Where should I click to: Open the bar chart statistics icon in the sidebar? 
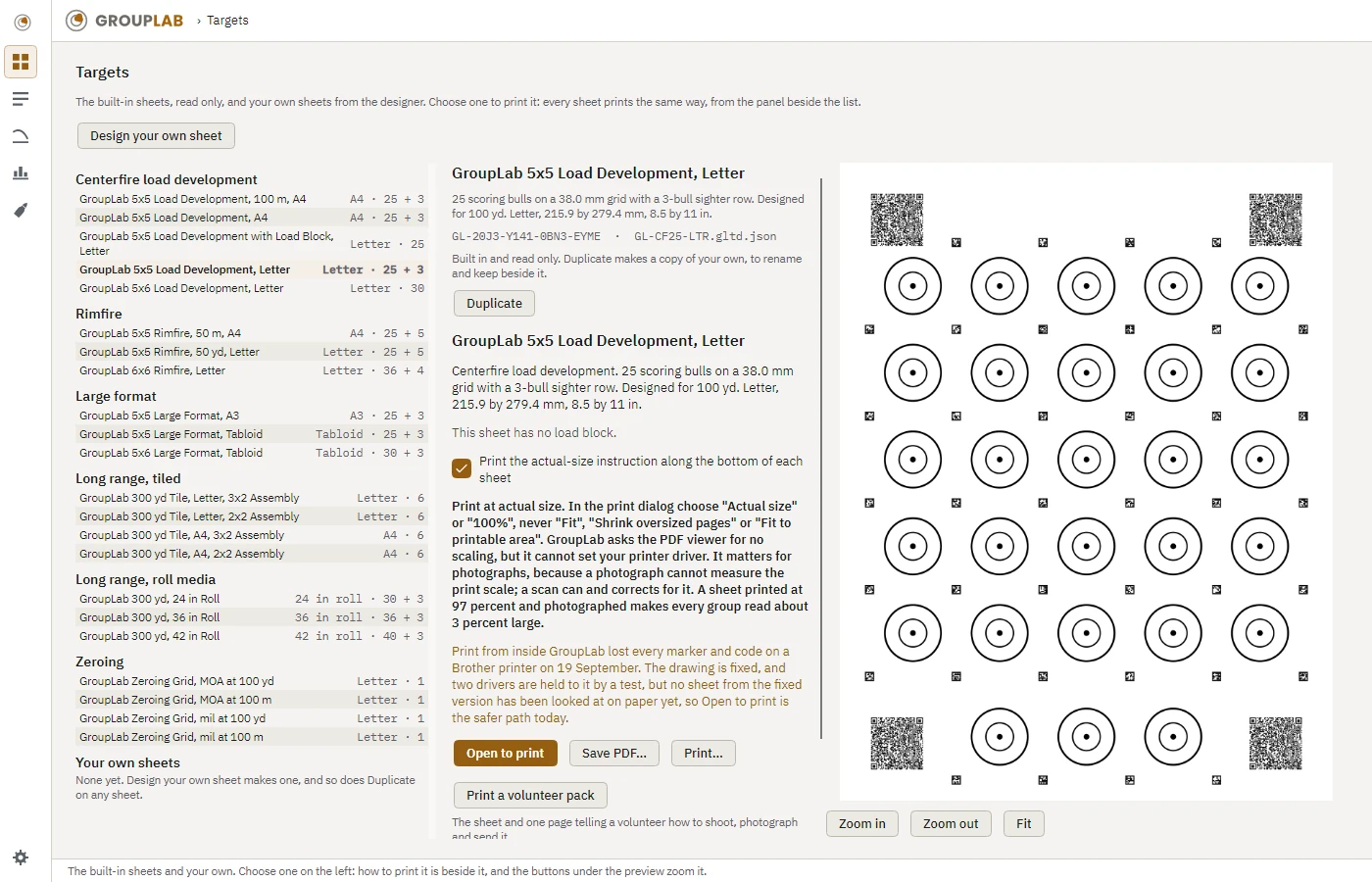[x=21, y=173]
